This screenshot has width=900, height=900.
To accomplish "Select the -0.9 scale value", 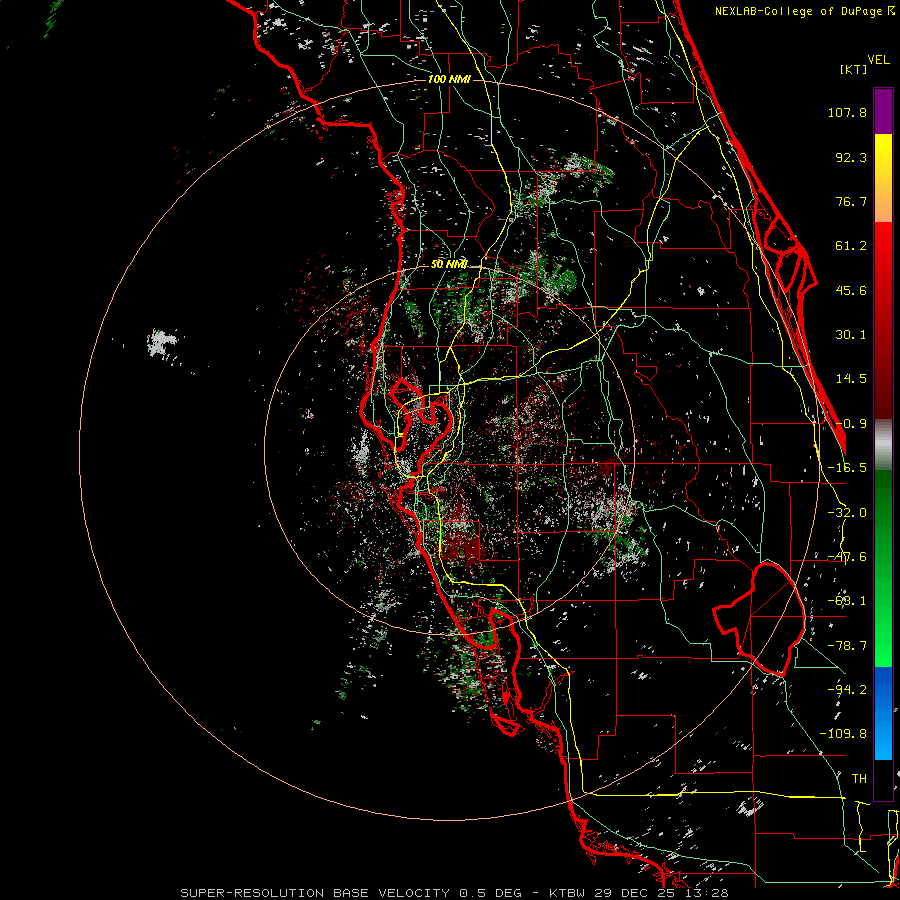I will click(x=851, y=424).
